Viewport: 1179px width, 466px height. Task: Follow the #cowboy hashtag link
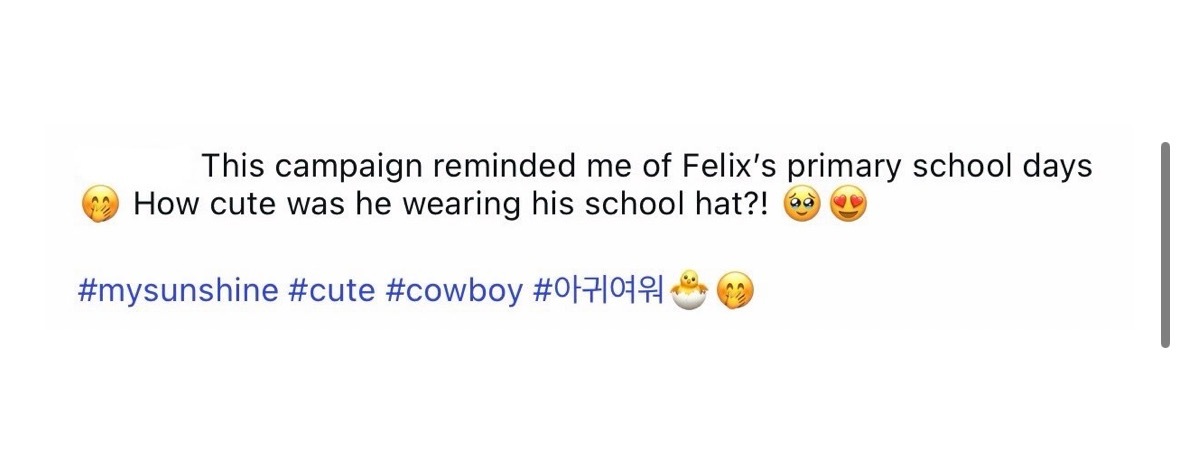454,291
